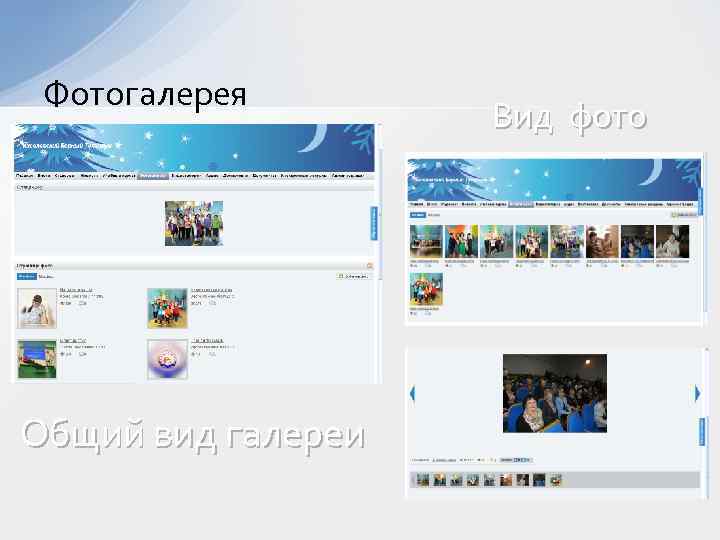
Task: Open the album with woman on phone
Action: [x=37, y=308]
